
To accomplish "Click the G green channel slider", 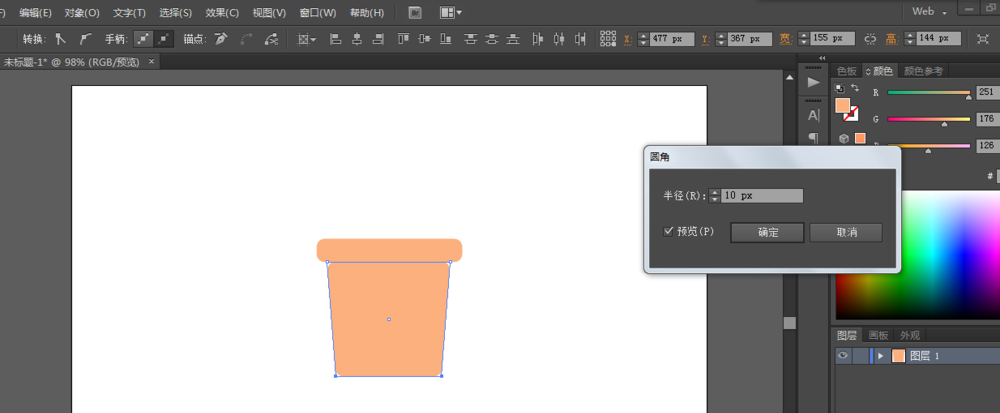I will click(x=929, y=119).
